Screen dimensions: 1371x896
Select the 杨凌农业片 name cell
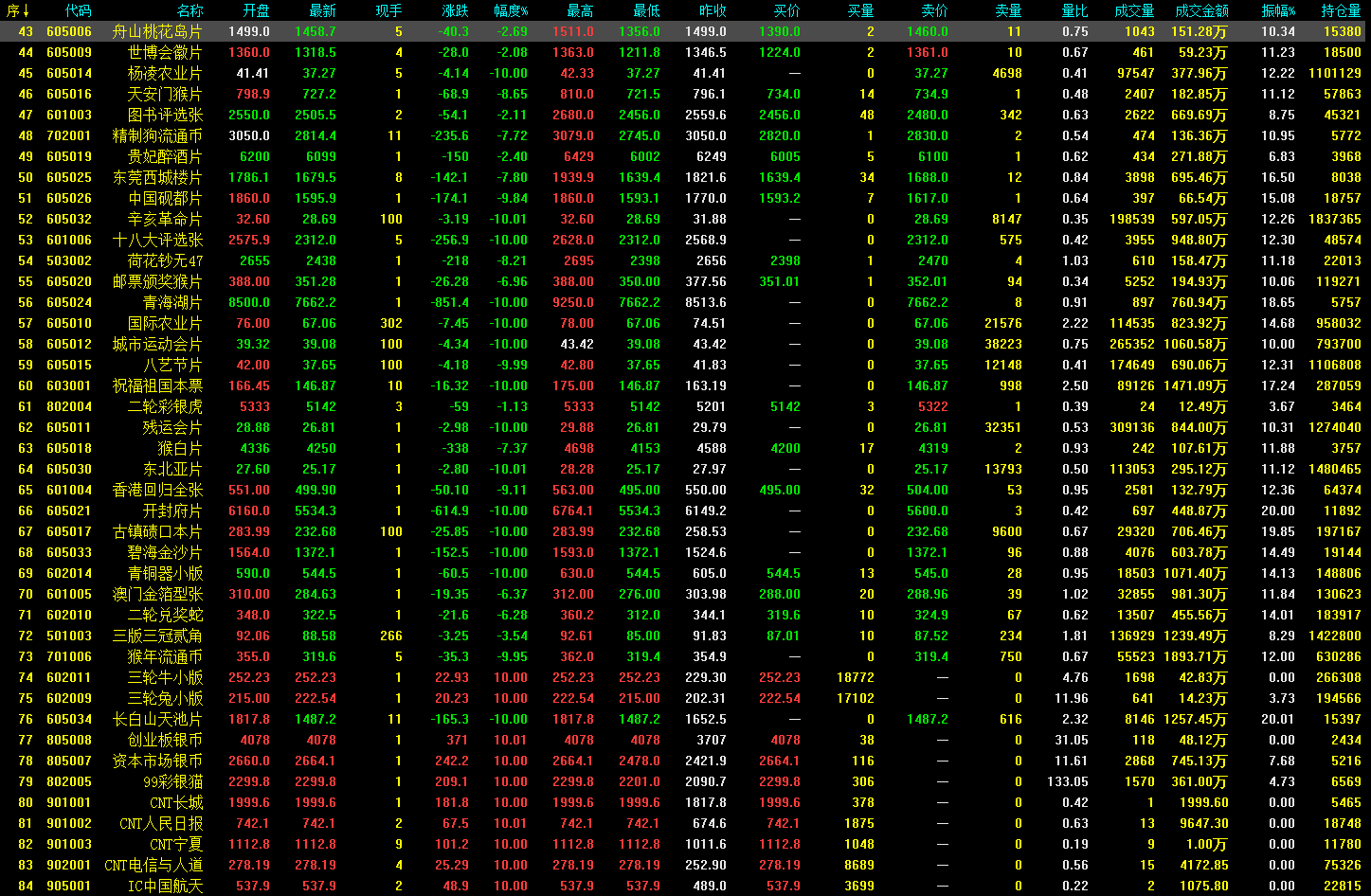165,73
